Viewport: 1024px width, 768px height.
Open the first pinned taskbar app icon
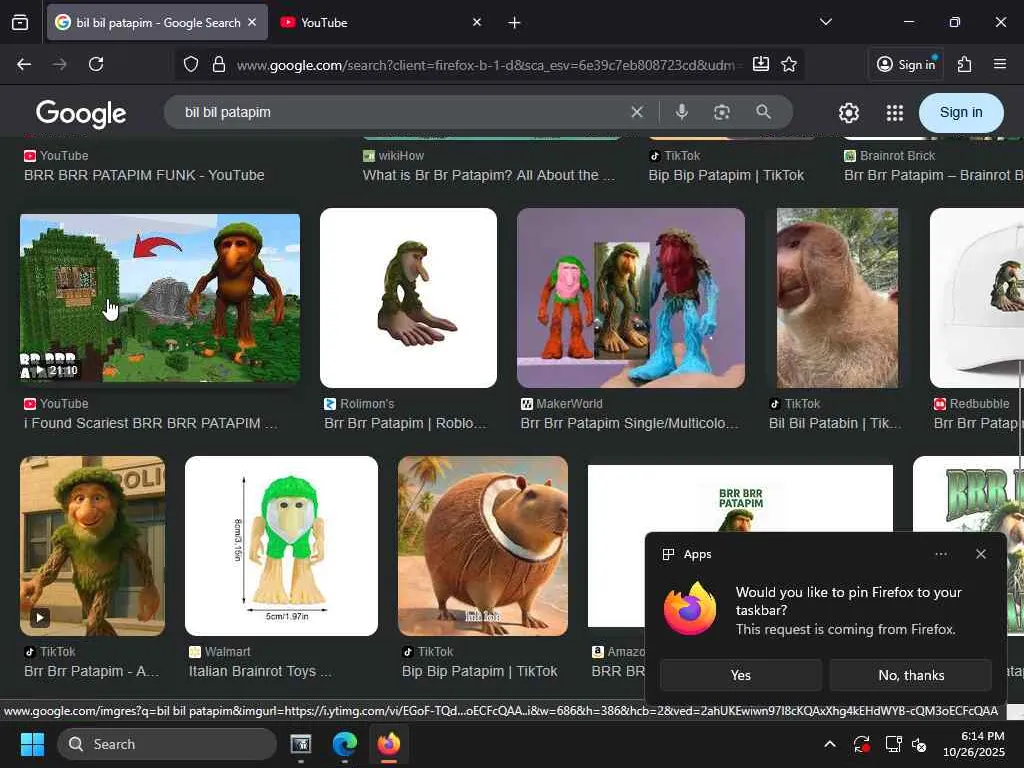coord(301,744)
